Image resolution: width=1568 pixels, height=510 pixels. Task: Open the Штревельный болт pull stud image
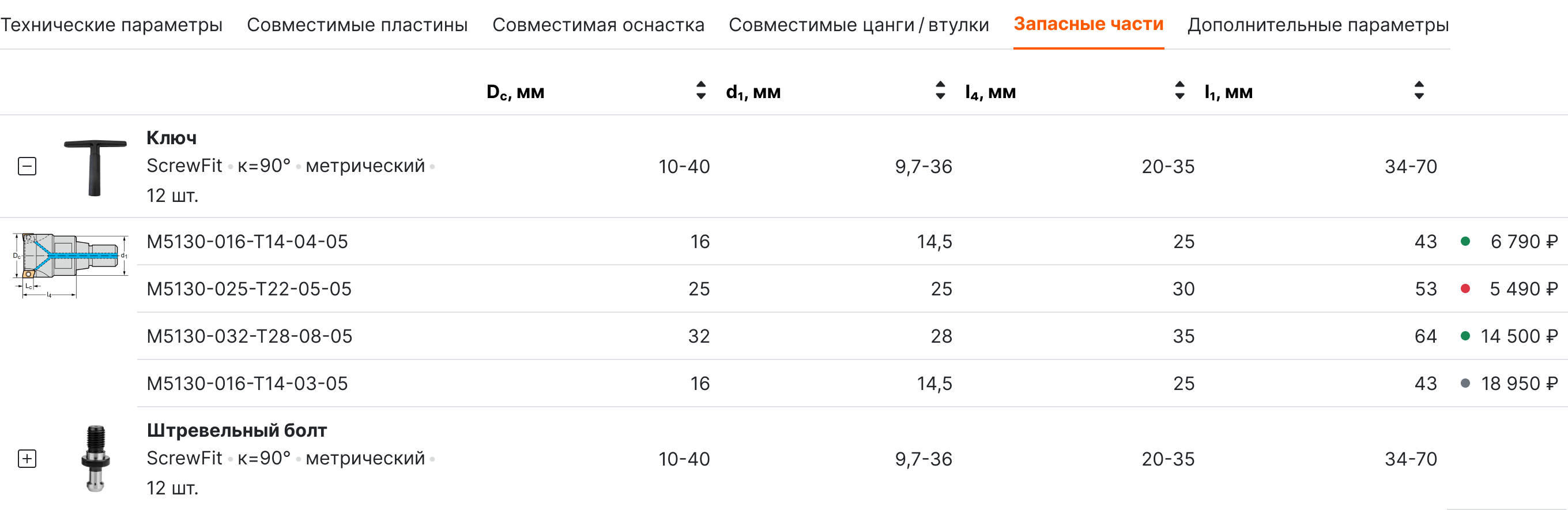coord(96,458)
